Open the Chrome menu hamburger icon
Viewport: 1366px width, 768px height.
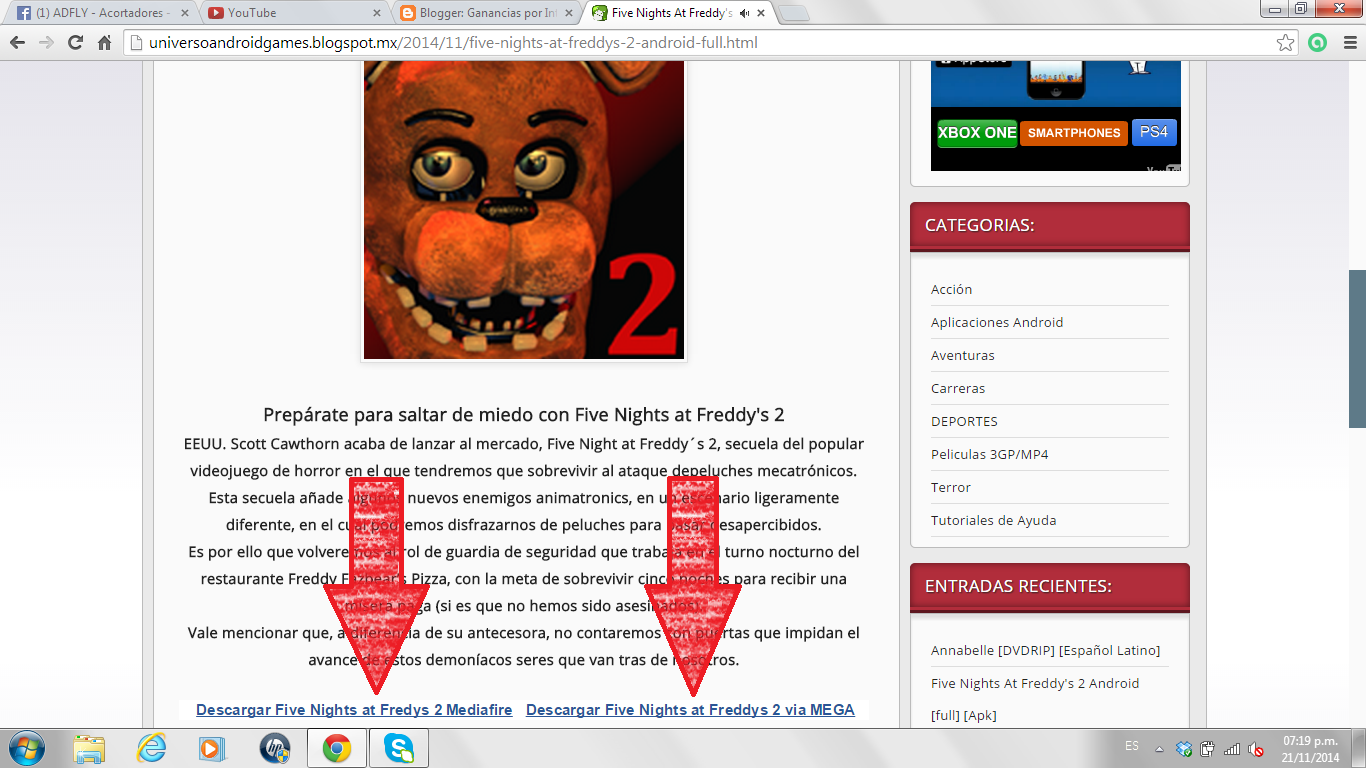[x=1348, y=43]
